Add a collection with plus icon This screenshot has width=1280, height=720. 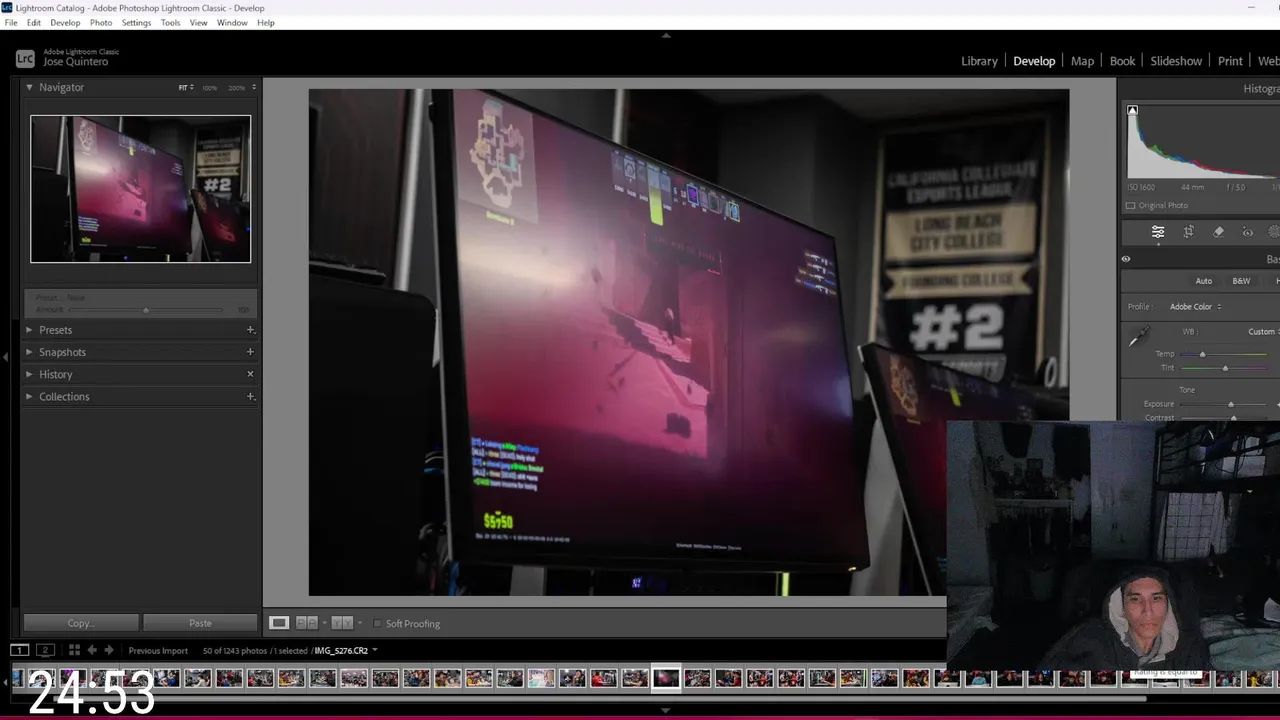tap(250, 396)
